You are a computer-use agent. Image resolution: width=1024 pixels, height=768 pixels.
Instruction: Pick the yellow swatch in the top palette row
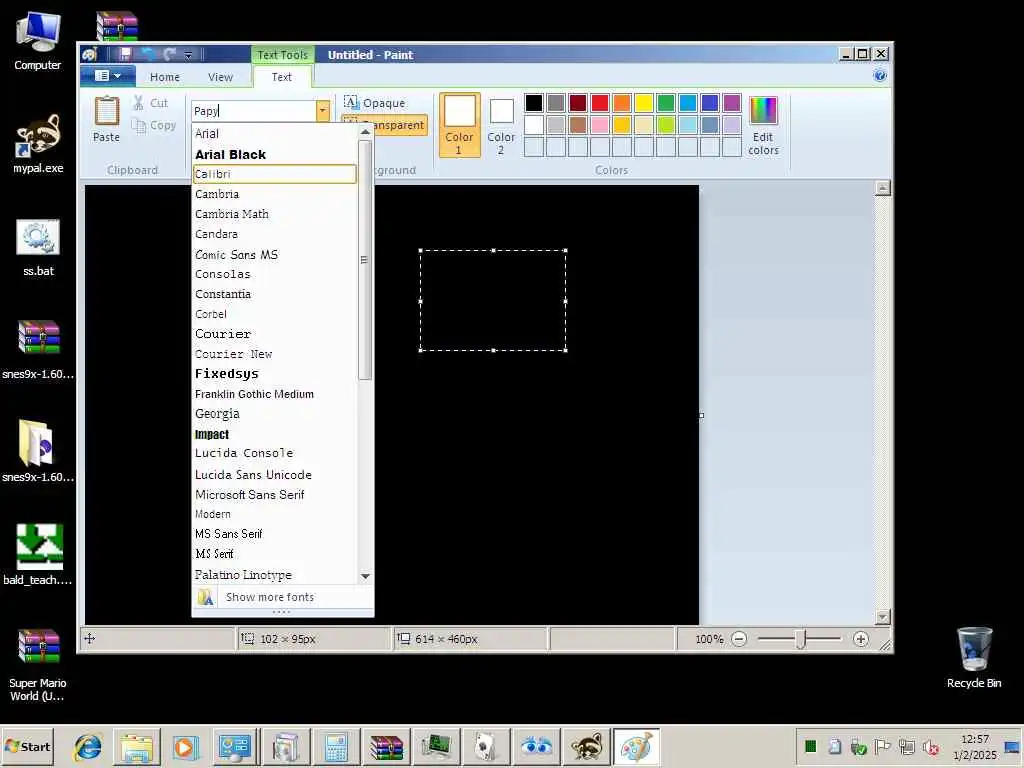tap(644, 103)
